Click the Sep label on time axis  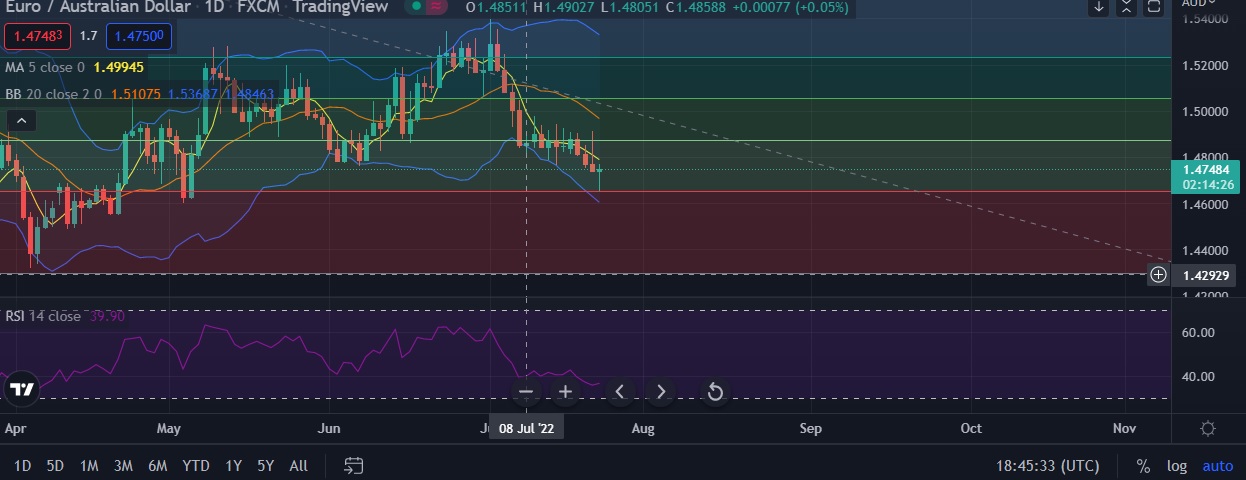click(x=810, y=428)
